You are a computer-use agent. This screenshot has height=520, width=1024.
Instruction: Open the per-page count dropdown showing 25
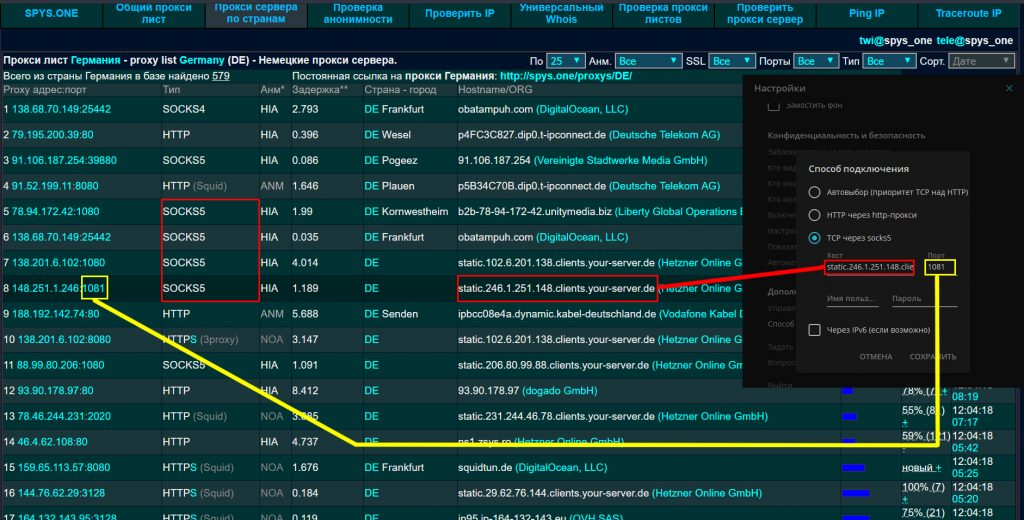[566, 61]
